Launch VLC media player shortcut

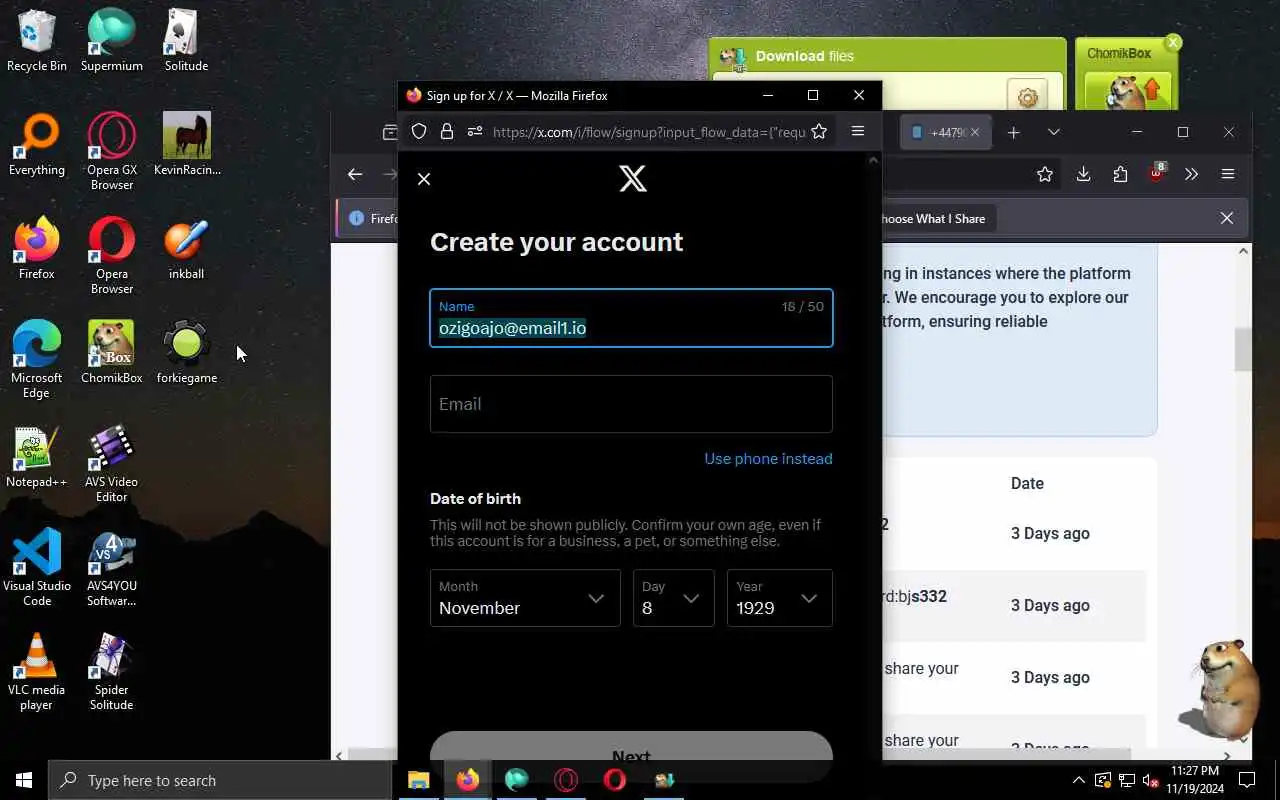tap(37, 671)
